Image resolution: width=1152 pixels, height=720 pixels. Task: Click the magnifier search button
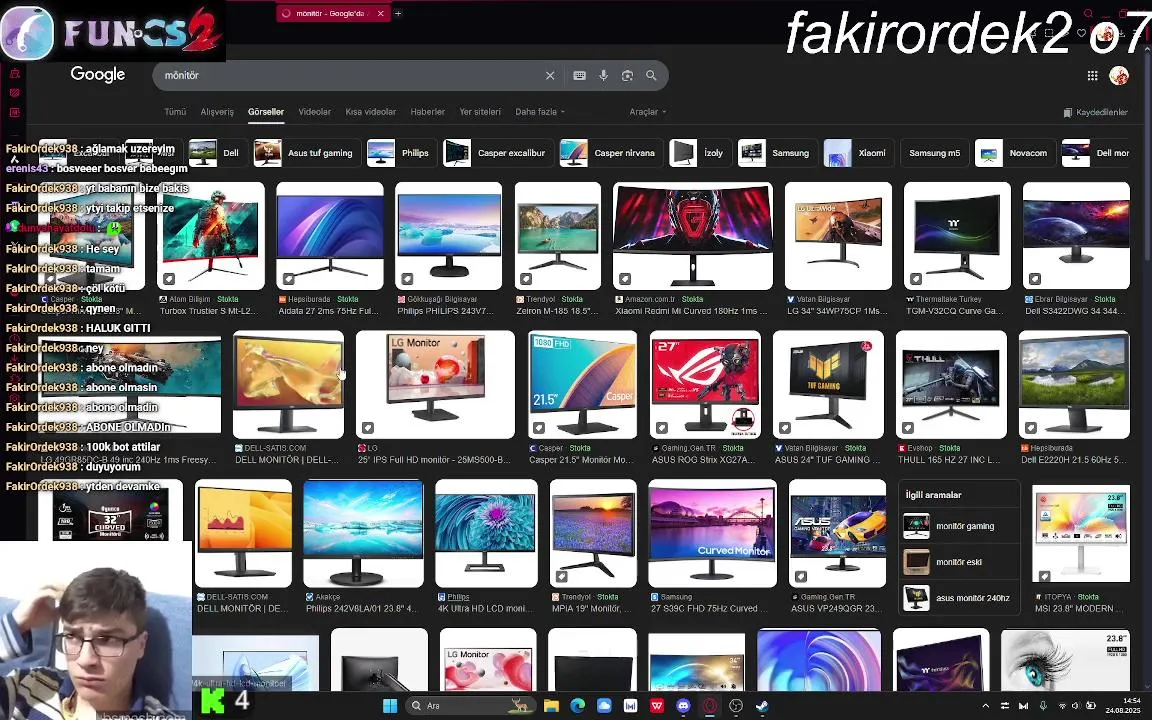coord(651,76)
